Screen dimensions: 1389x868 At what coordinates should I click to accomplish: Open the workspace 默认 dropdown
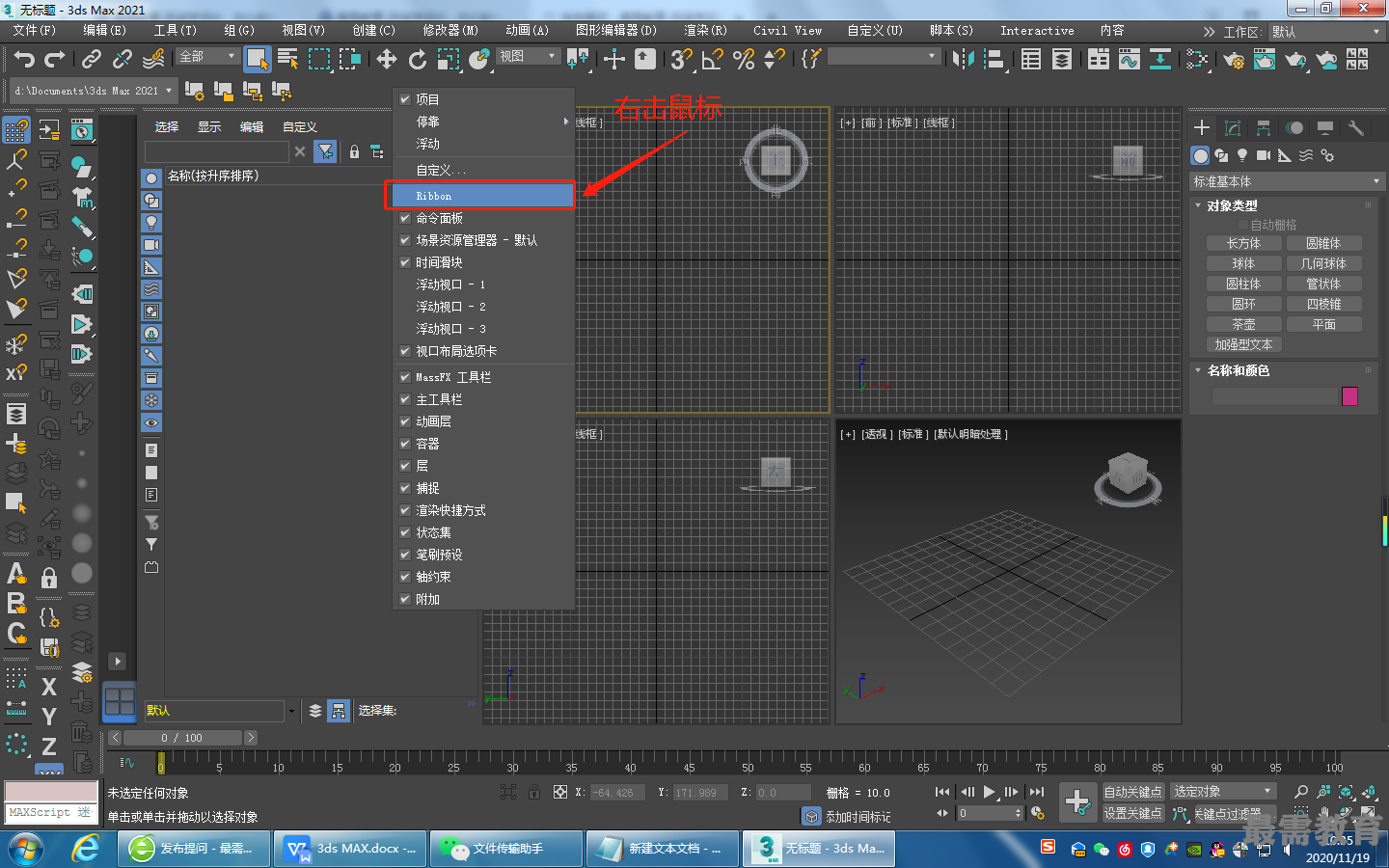click(x=1326, y=32)
